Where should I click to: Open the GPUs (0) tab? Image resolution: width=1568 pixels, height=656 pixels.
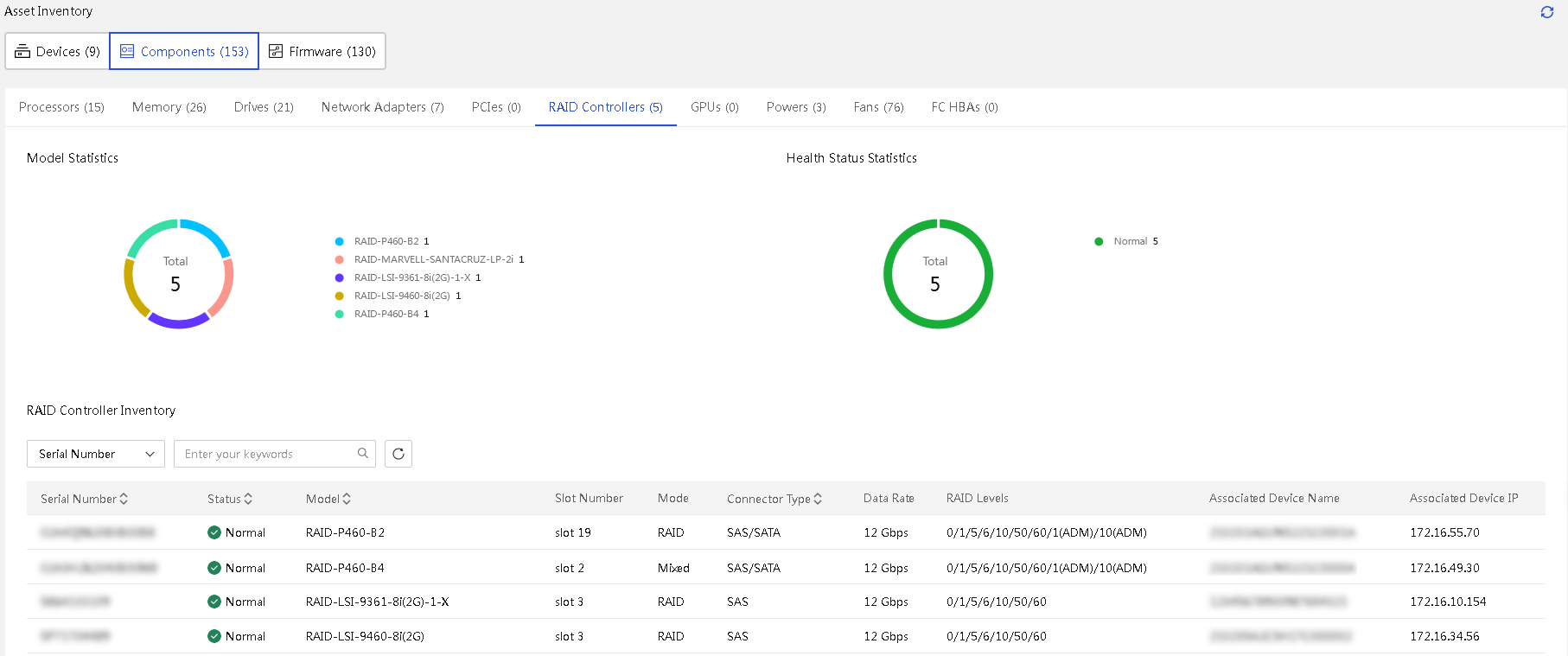[x=715, y=107]
